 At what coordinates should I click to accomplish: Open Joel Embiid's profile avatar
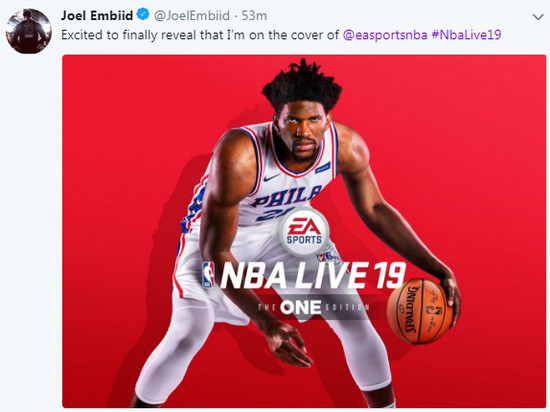point(28,31)
